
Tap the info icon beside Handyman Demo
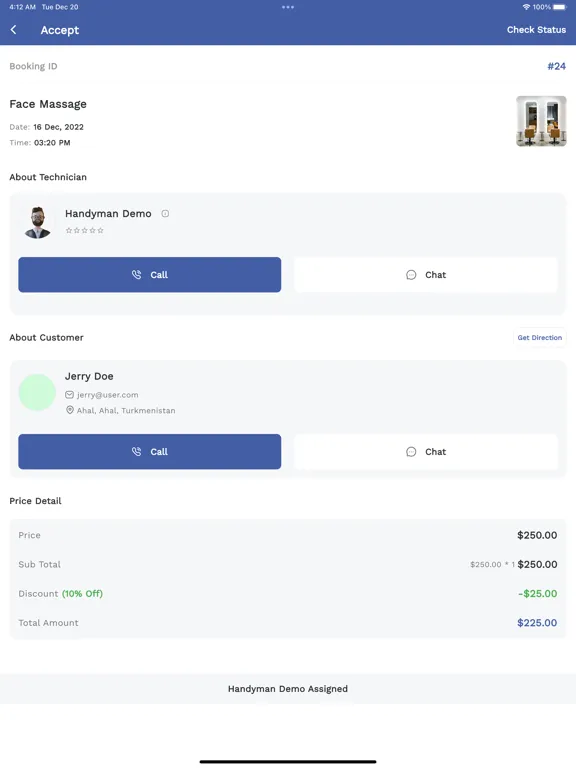165,214
